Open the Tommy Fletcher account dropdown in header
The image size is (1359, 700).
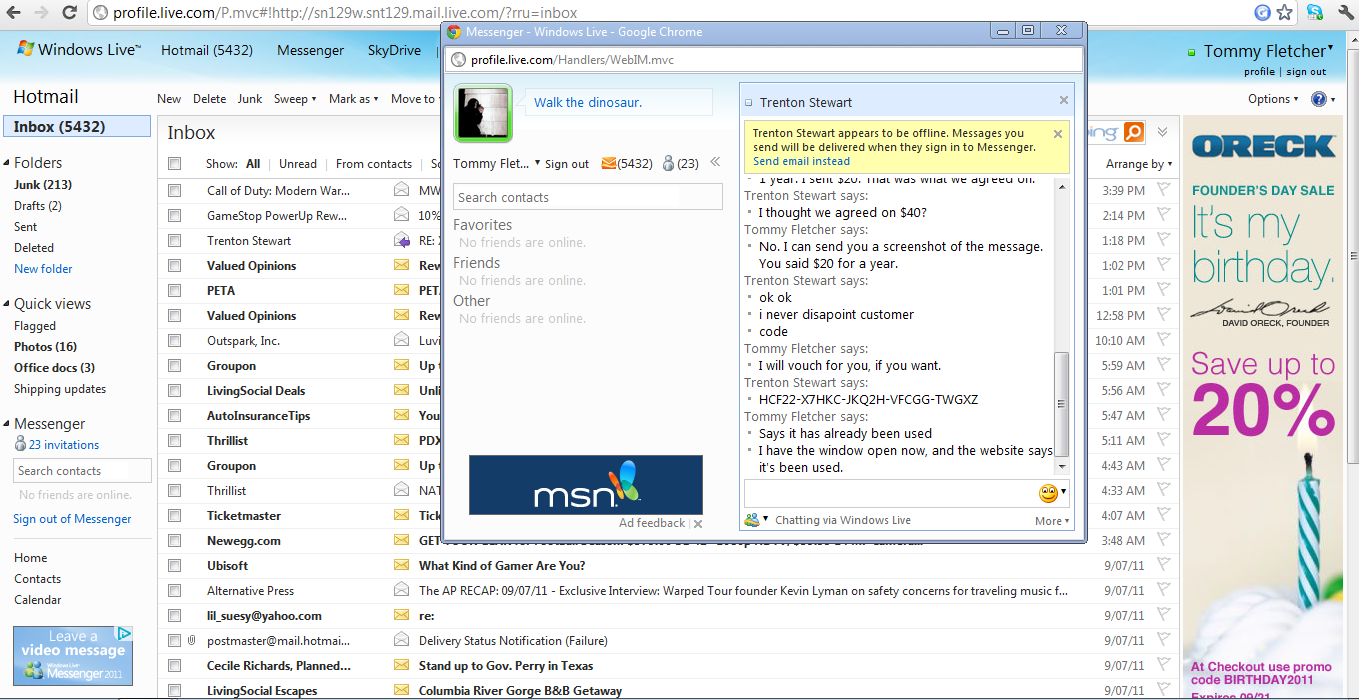(x=1268, y=50)
